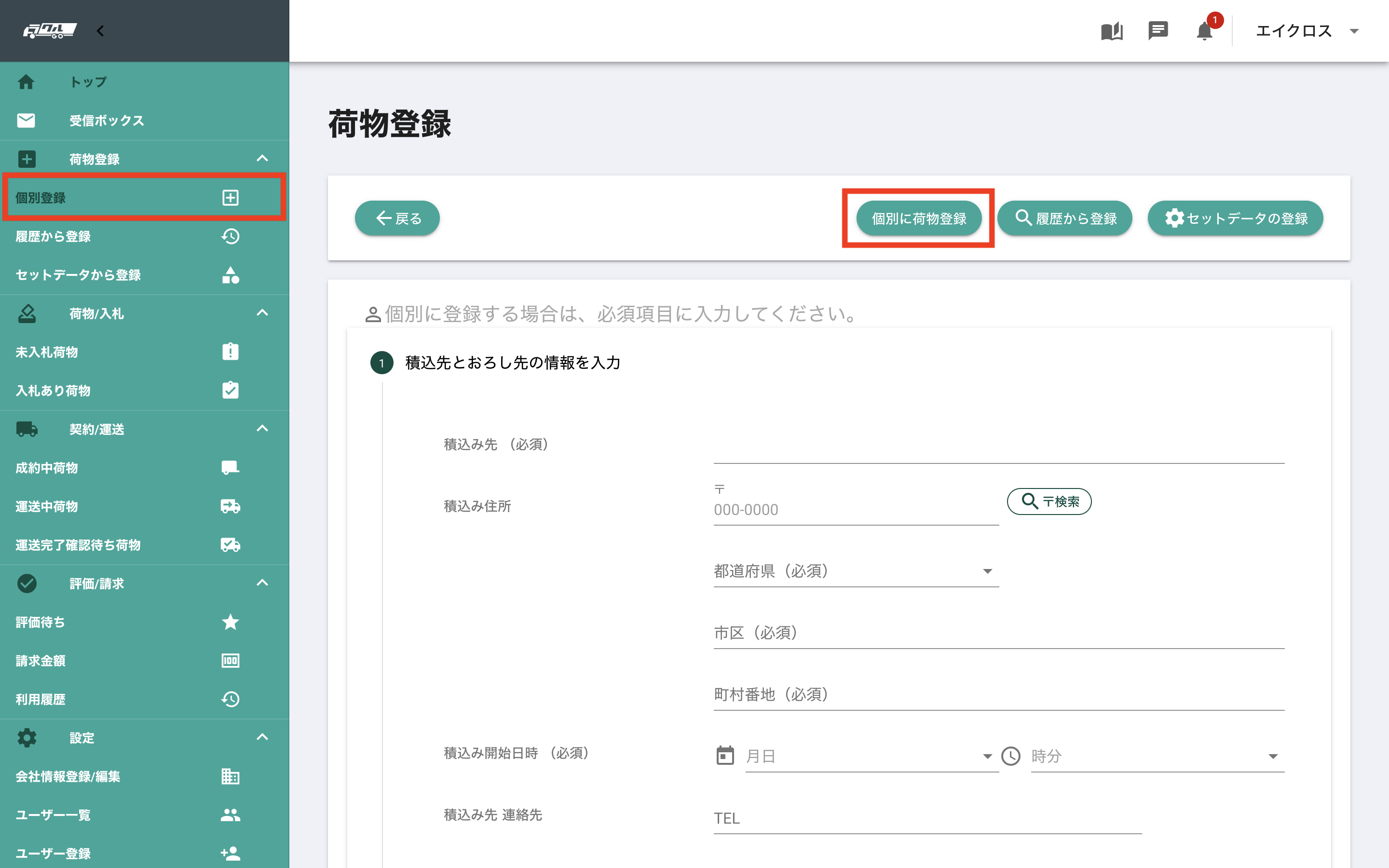Open 運送中荷物 list
This screenshot has height=868, width=1389.
[145, 506]
